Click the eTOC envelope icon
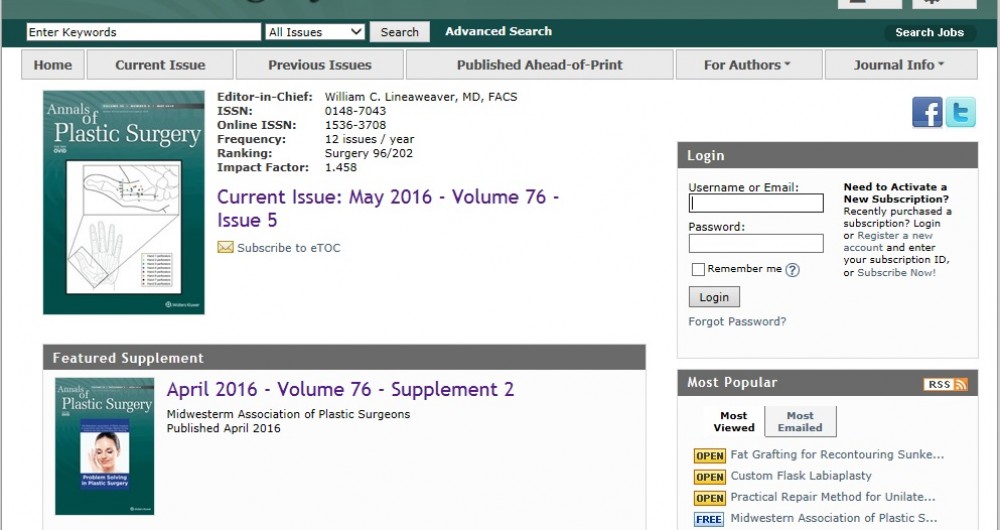This screenshot has height=530, width=1000. click(x=225, y=248)
